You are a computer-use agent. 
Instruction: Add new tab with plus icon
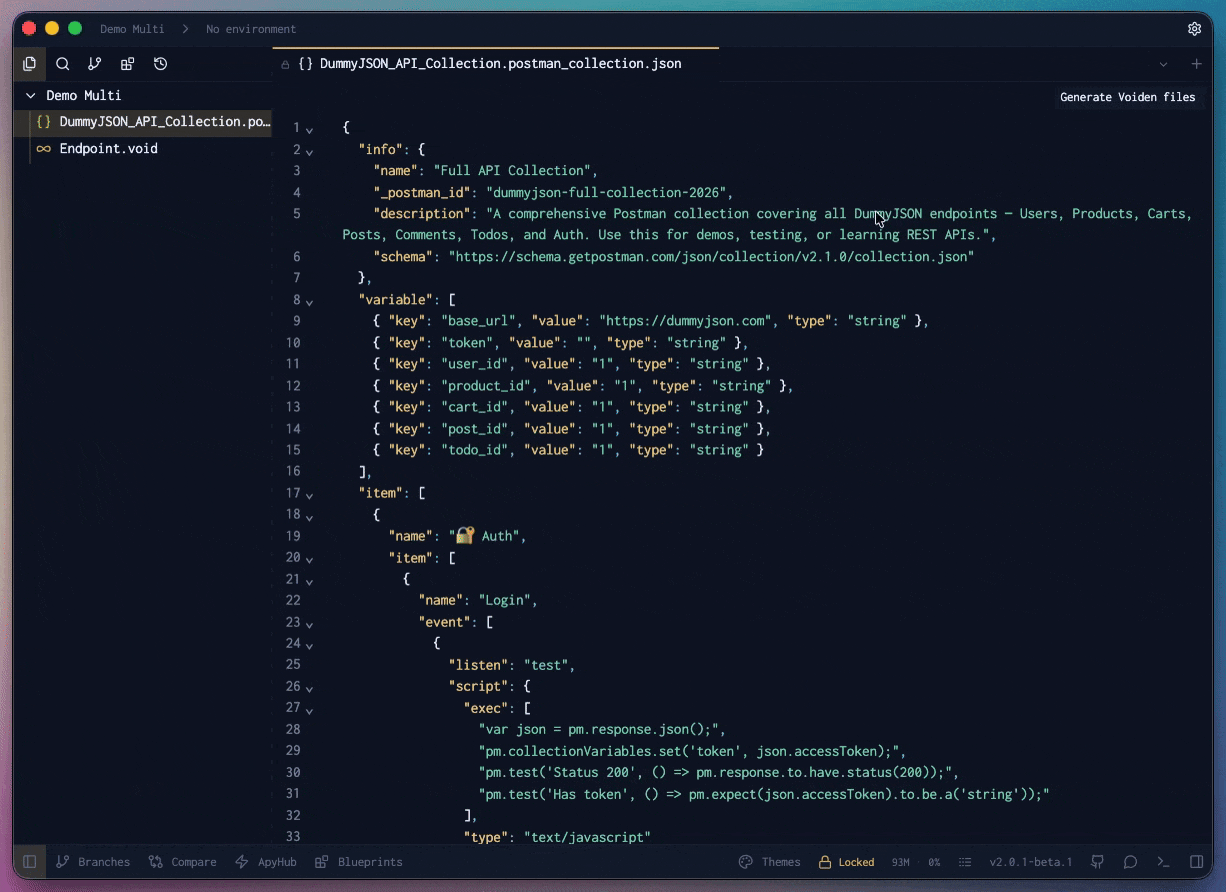[x=1196, y=64]
